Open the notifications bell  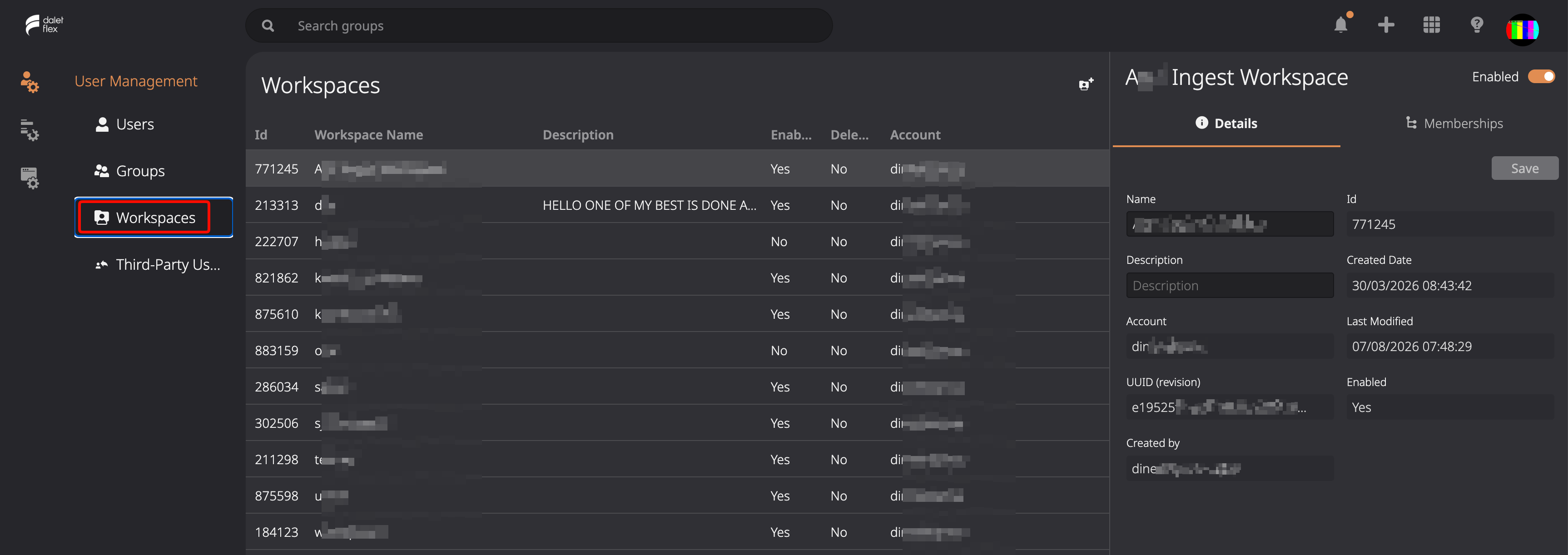tap(1340, 25)
